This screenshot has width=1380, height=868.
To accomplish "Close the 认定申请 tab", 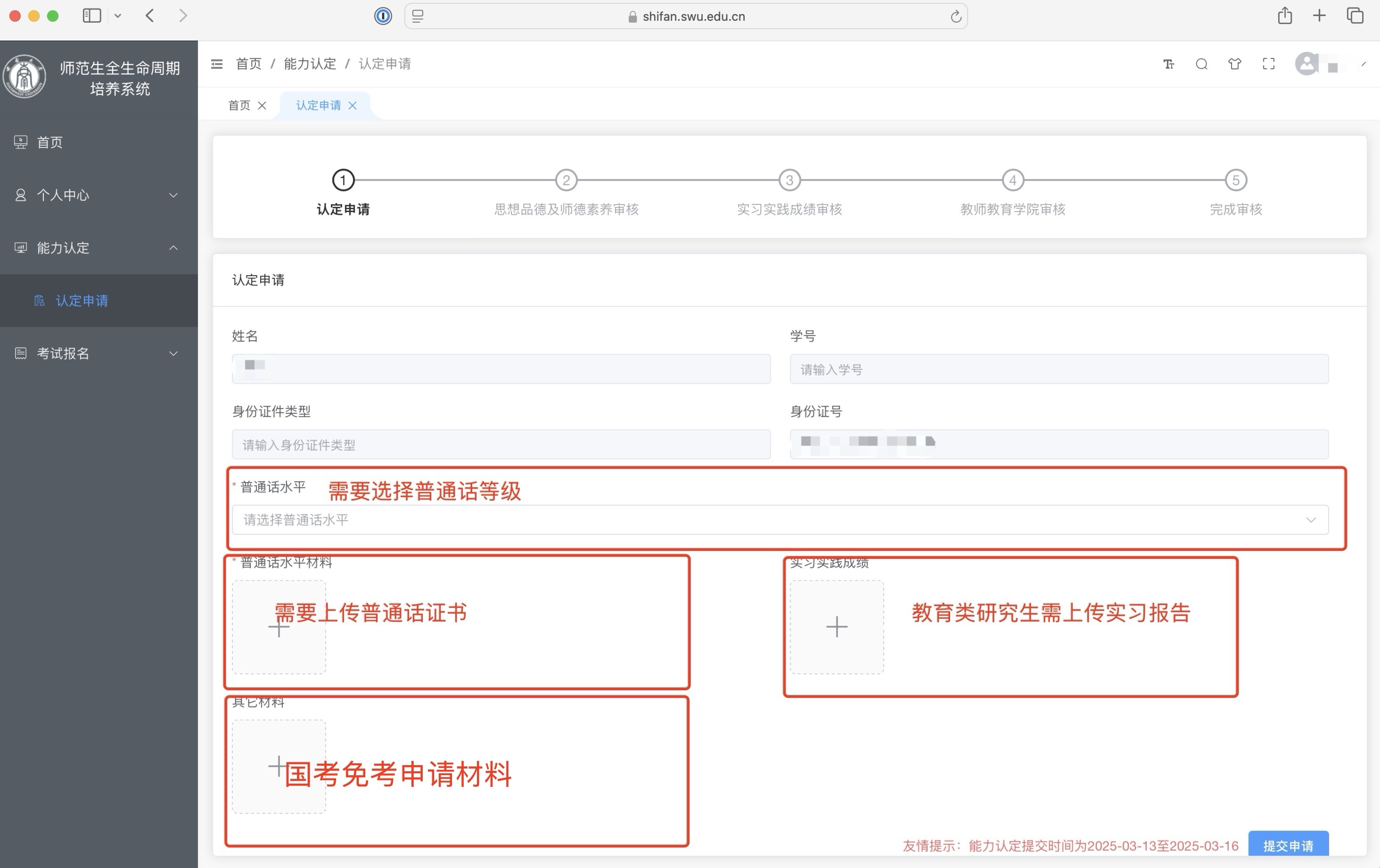I will (x=353, y=105).
